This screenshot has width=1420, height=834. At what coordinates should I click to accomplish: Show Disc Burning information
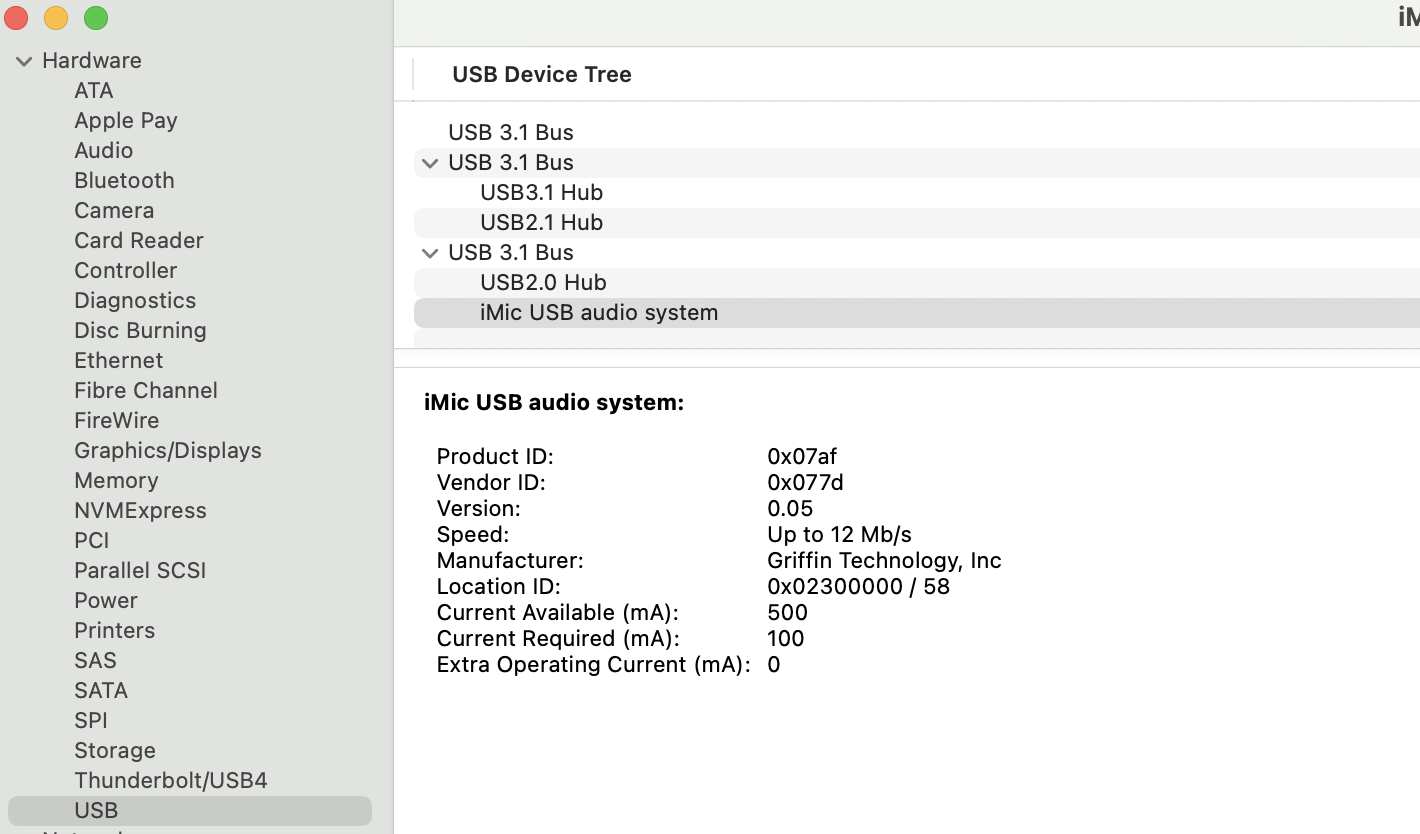tap(140, 330)
